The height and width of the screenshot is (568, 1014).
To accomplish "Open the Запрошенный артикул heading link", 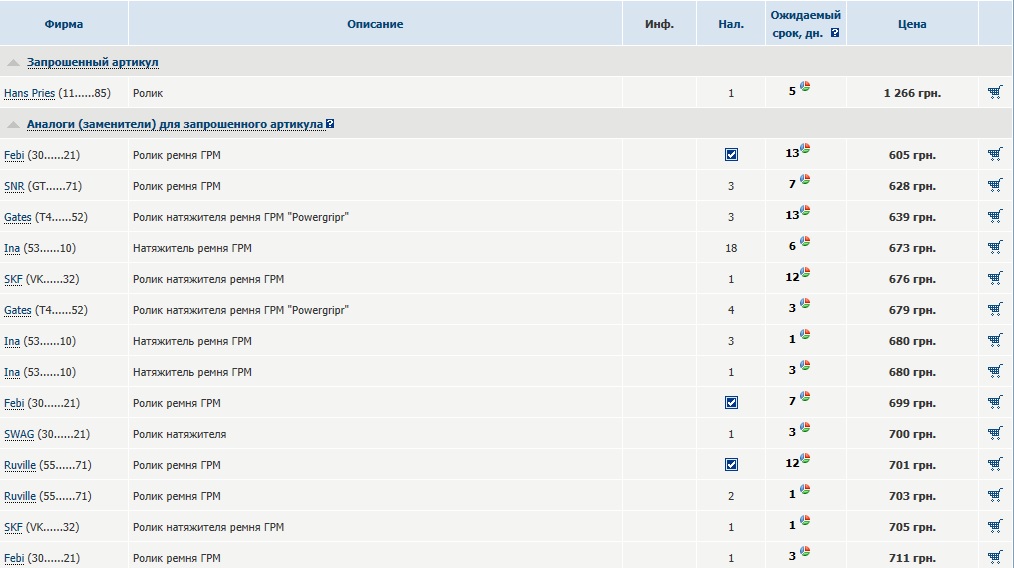I will pos(92,62).
